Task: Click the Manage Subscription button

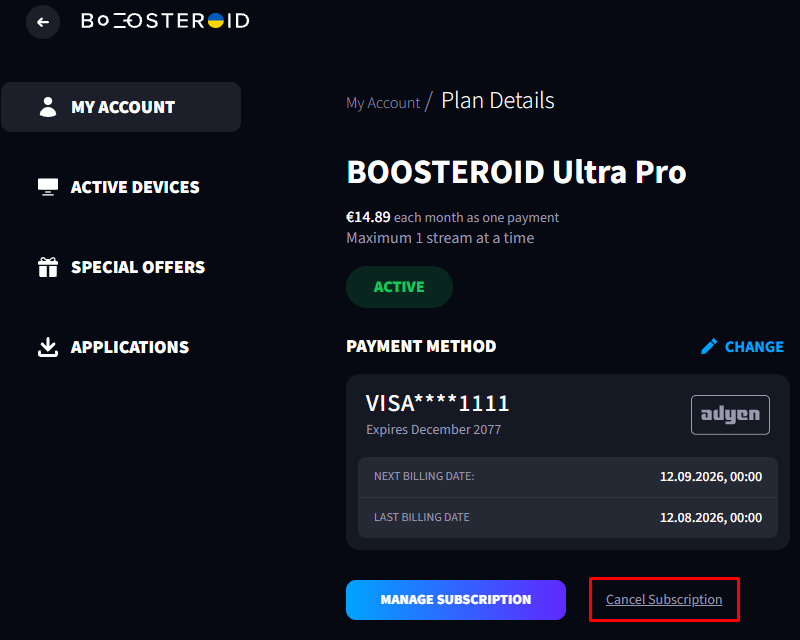Action: (456, 600)
